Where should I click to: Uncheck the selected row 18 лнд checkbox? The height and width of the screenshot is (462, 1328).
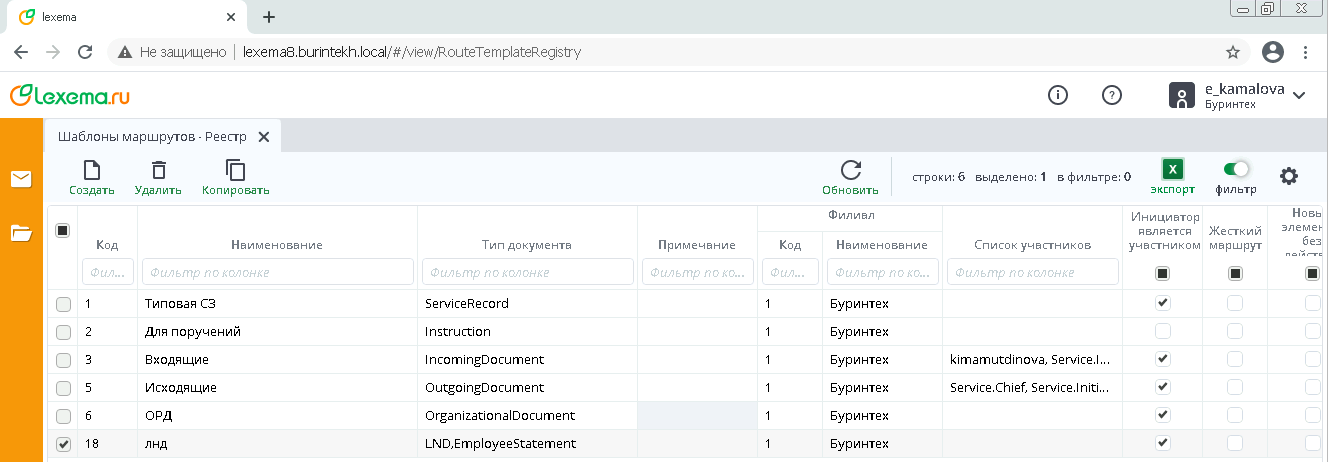(63, 444)
